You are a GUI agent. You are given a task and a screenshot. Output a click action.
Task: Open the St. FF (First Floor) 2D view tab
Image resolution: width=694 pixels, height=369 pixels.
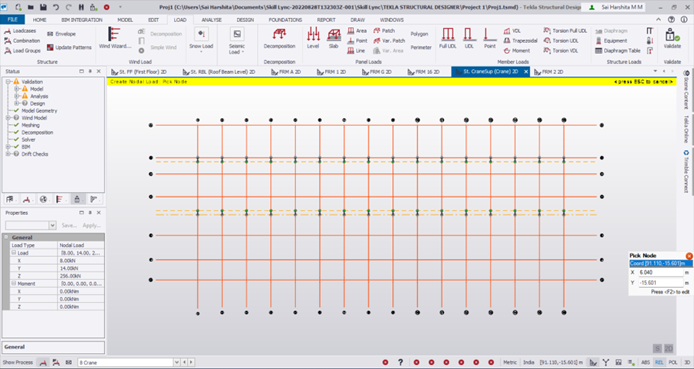(139, 72)
